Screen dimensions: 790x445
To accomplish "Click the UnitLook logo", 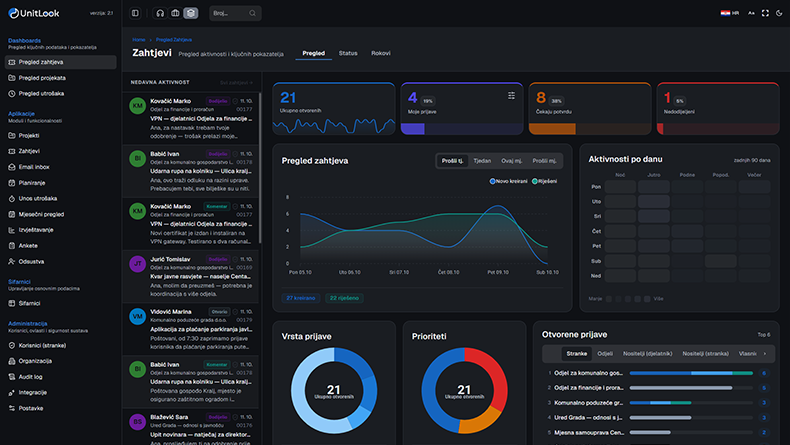I will coord(34,13).
